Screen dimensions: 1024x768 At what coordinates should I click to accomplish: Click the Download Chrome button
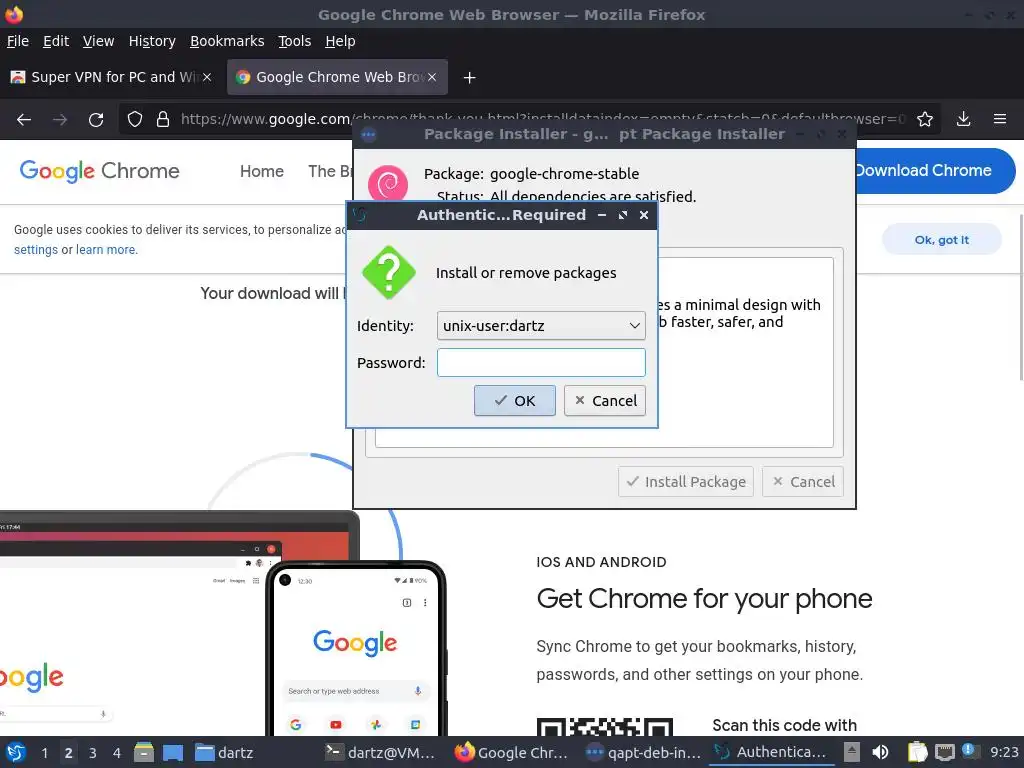click(935, 170)
